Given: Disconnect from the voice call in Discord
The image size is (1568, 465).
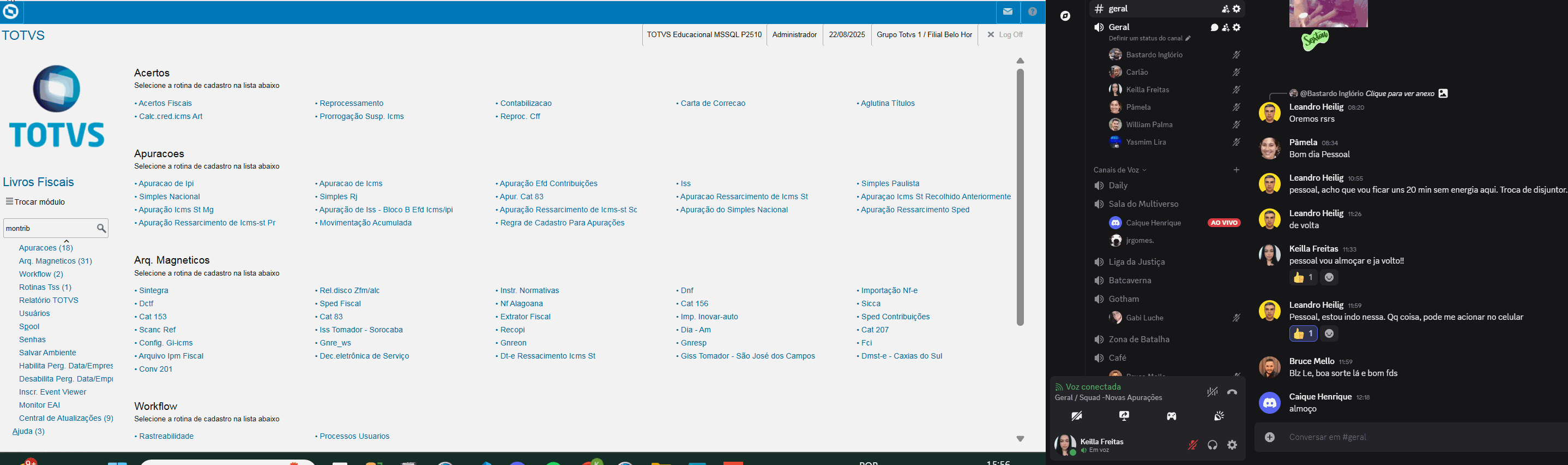Looking at the screenshot, I should pos(1232,392).
